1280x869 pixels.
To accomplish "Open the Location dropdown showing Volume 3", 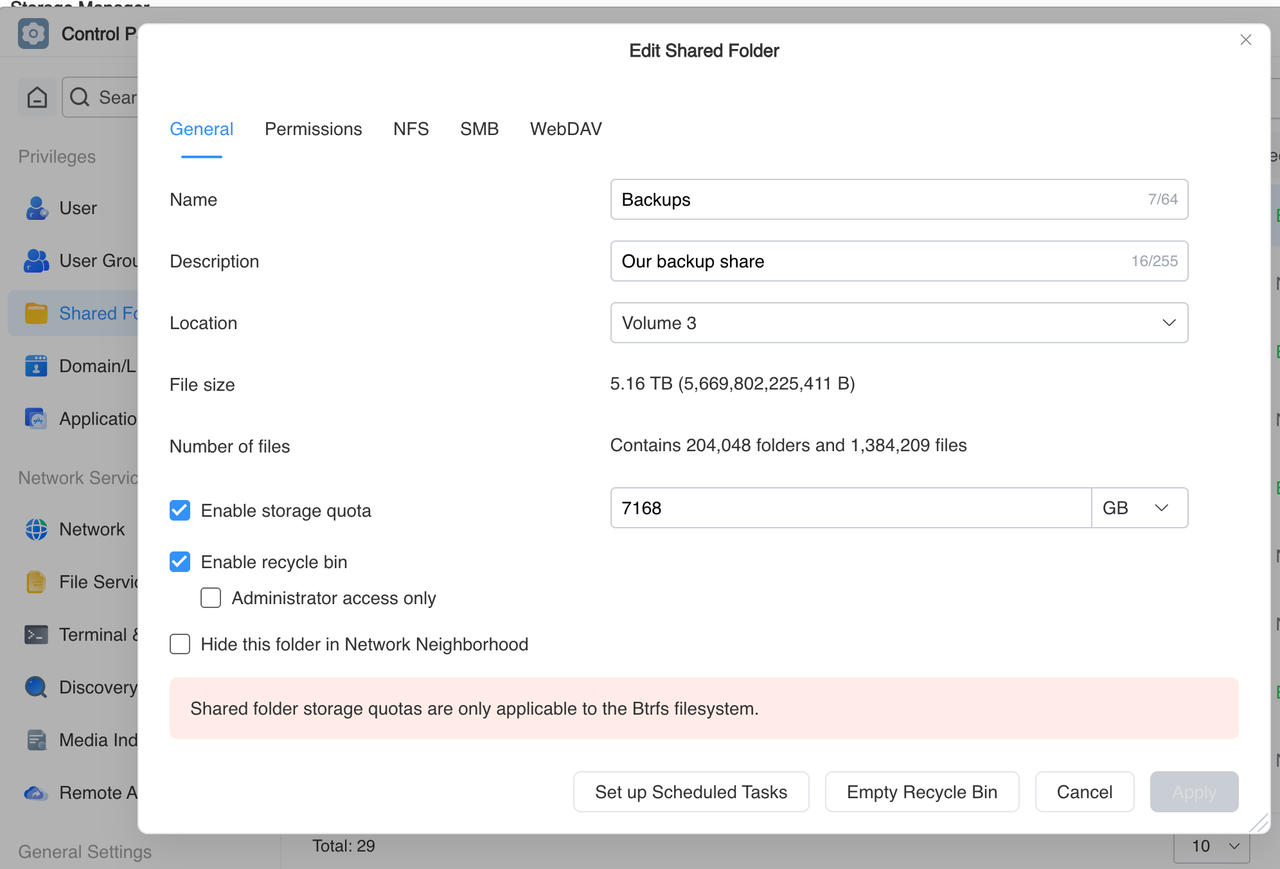I will click(899, 323).
